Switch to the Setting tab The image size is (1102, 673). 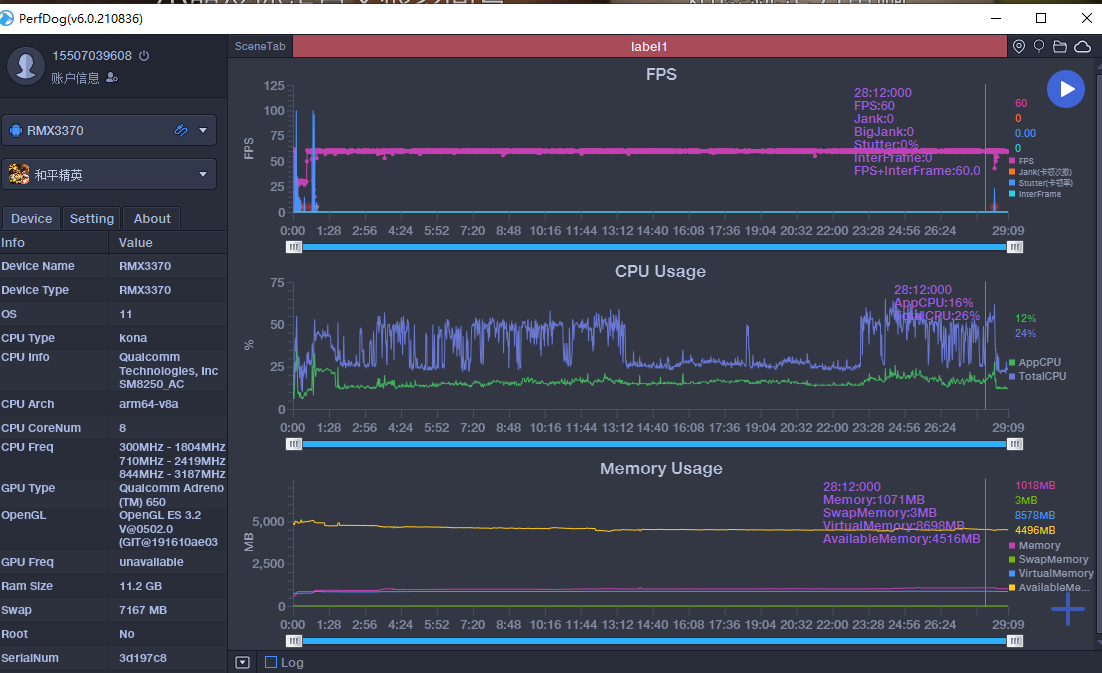click(92, 219)
